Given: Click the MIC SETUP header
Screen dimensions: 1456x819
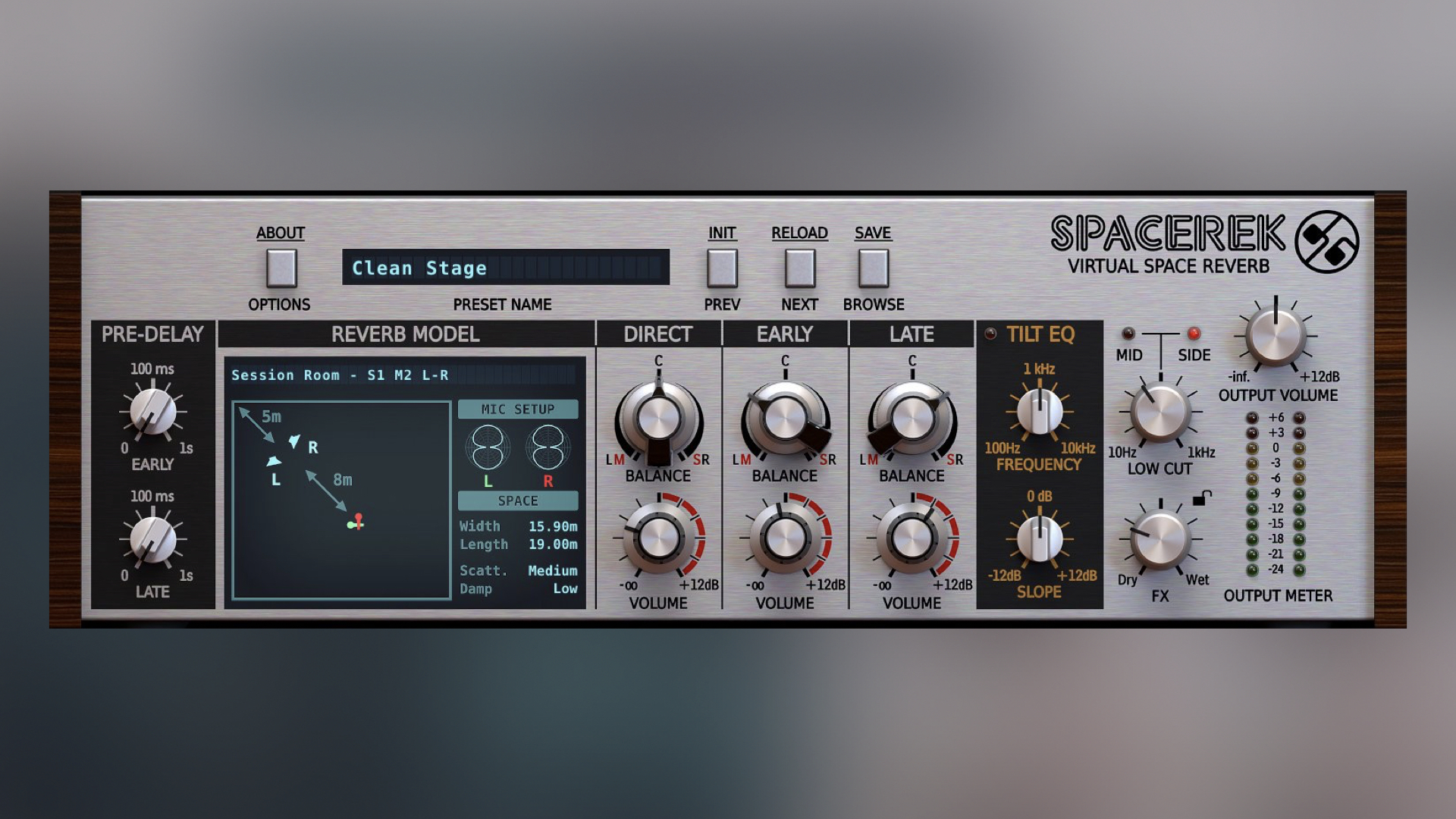Looking at the screenshot, I should coord(518,409).
